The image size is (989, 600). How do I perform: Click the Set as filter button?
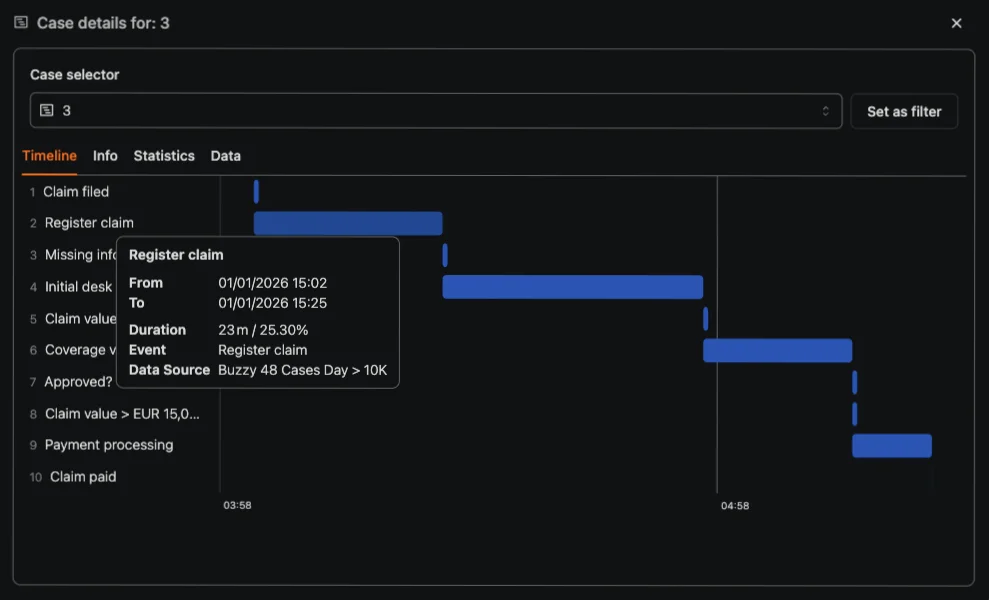click(x=904, y=112)
